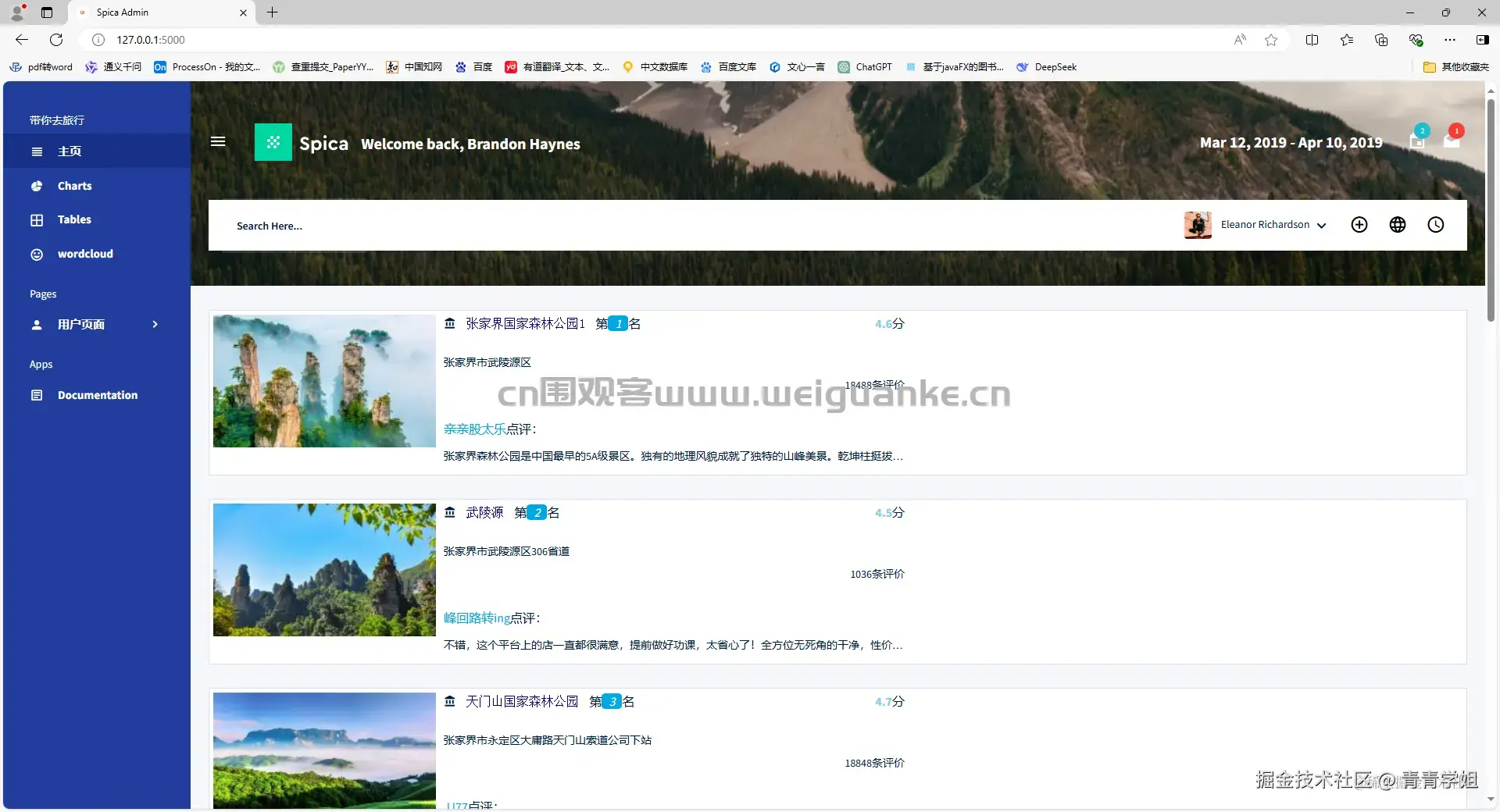Add page to favorites star icon
Screen dimensions: 1500x812
(x=1271, y=40)
